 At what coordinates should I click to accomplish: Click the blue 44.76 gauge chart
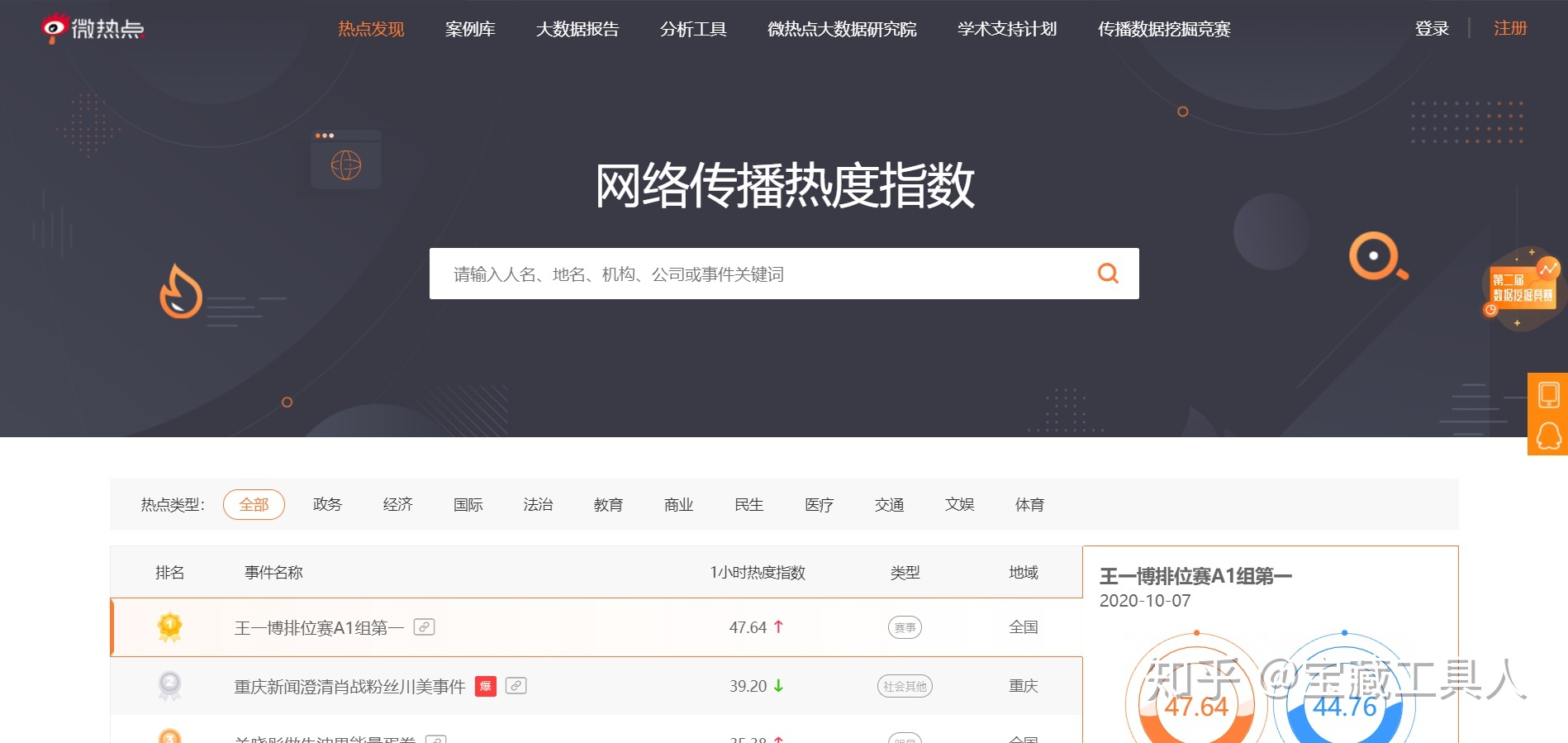(1344, 688)
